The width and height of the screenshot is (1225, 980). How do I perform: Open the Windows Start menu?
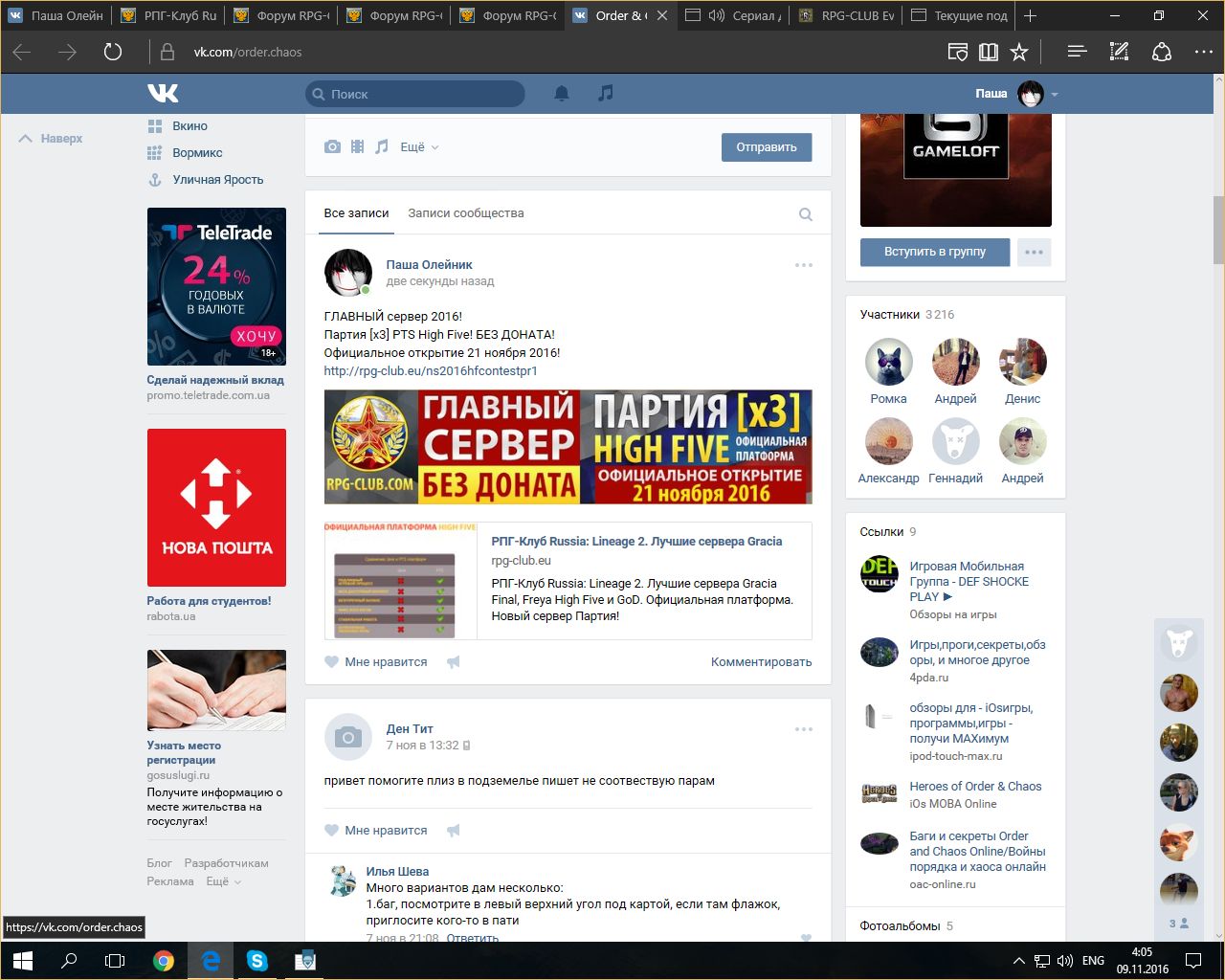(x=23, y=960)
